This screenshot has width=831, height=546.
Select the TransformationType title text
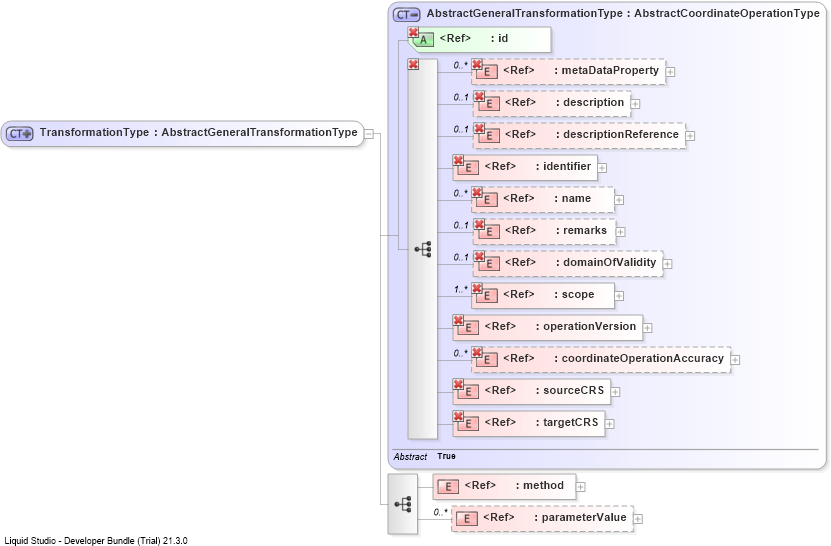[x=199, y=133]
